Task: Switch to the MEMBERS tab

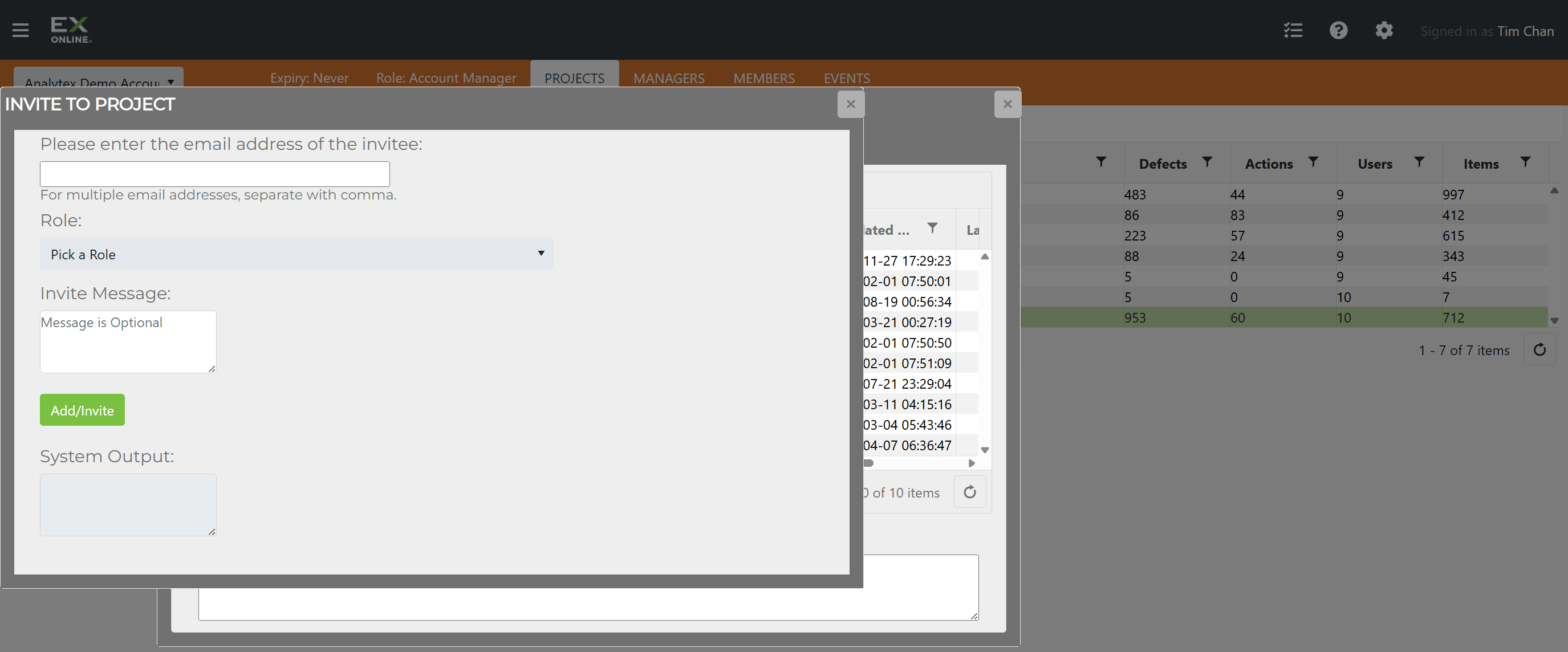Action: pyautogui.click(x=764, y=78)
